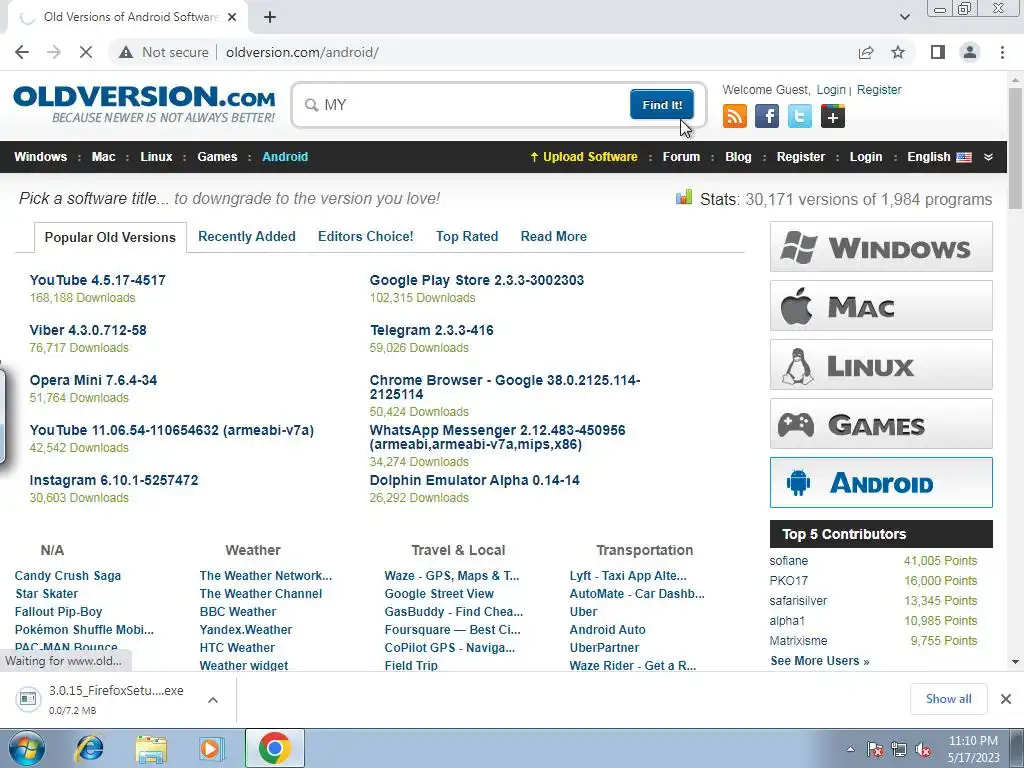Click Linux in the navigation bar
Screen dimensions: 1024x768
click(x=156, y=157)
